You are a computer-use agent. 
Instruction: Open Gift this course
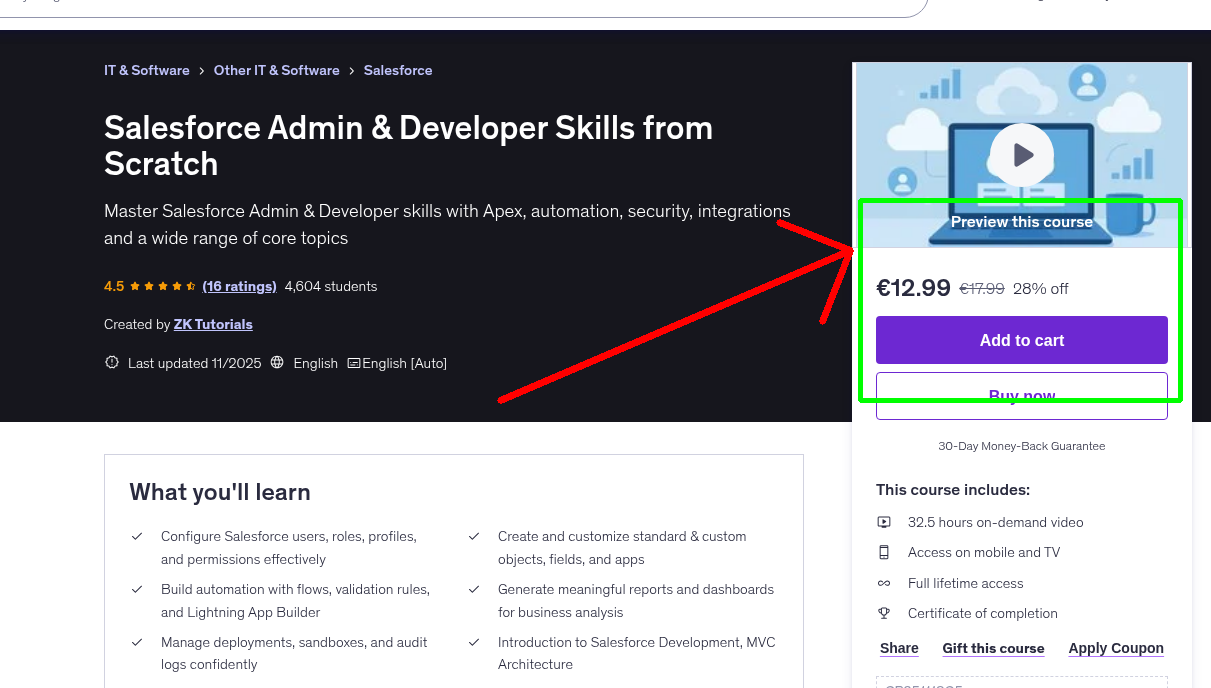click(x=993, y=648)
